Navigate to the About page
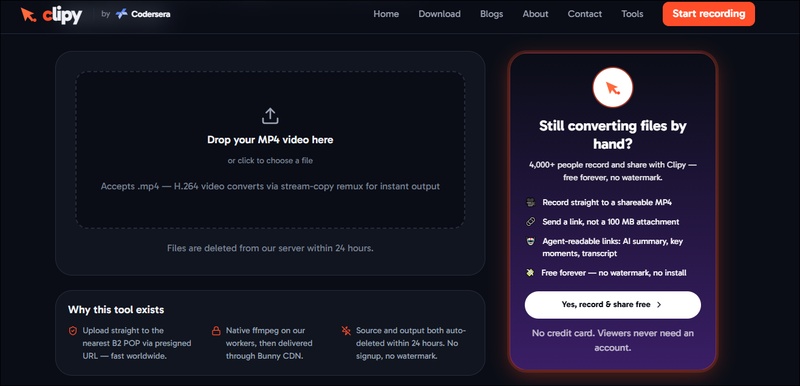This screenshot has height=386, width=800. (x=535, y=14)
